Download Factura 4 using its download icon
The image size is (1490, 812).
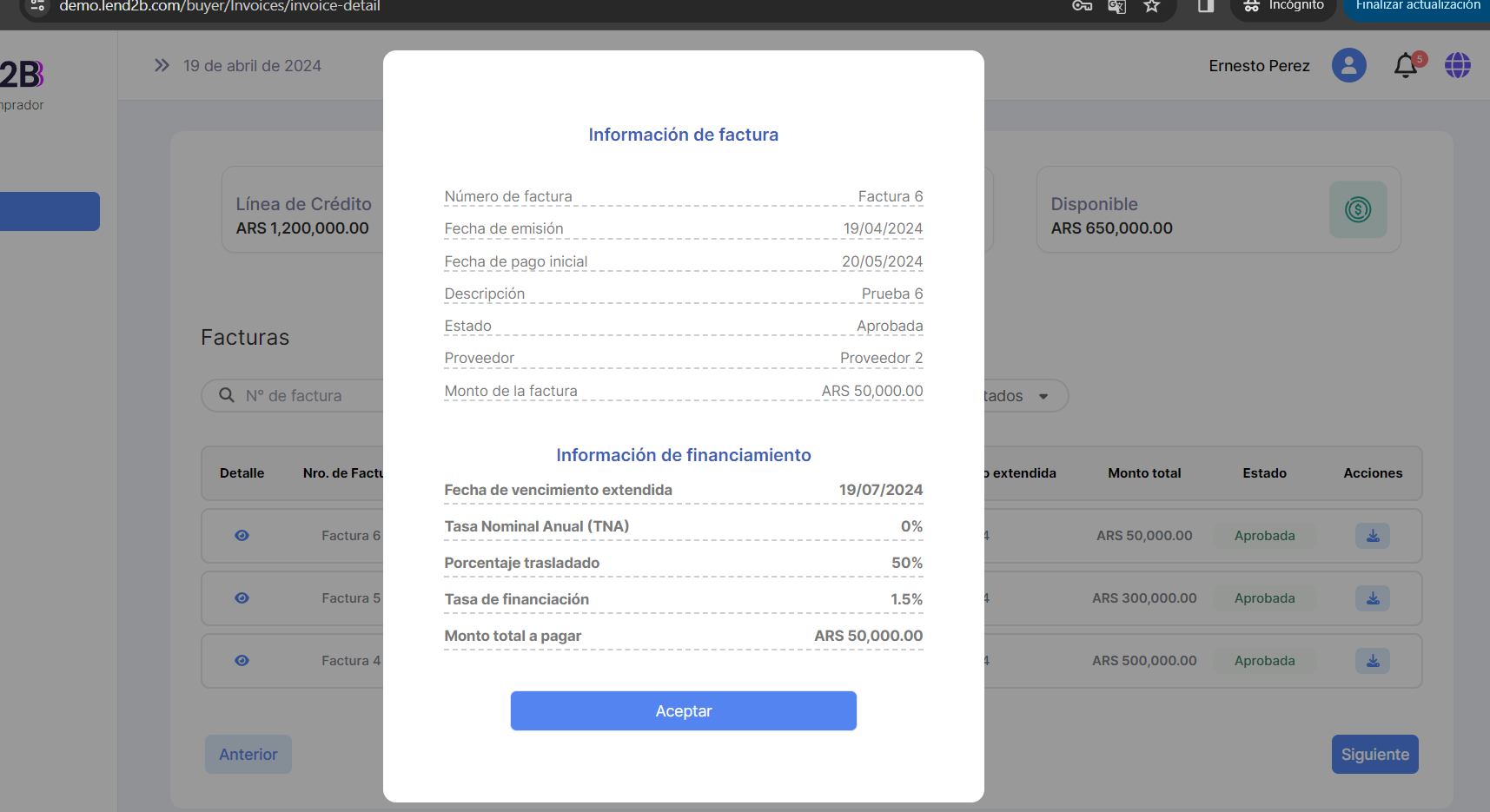[1372, 661]
